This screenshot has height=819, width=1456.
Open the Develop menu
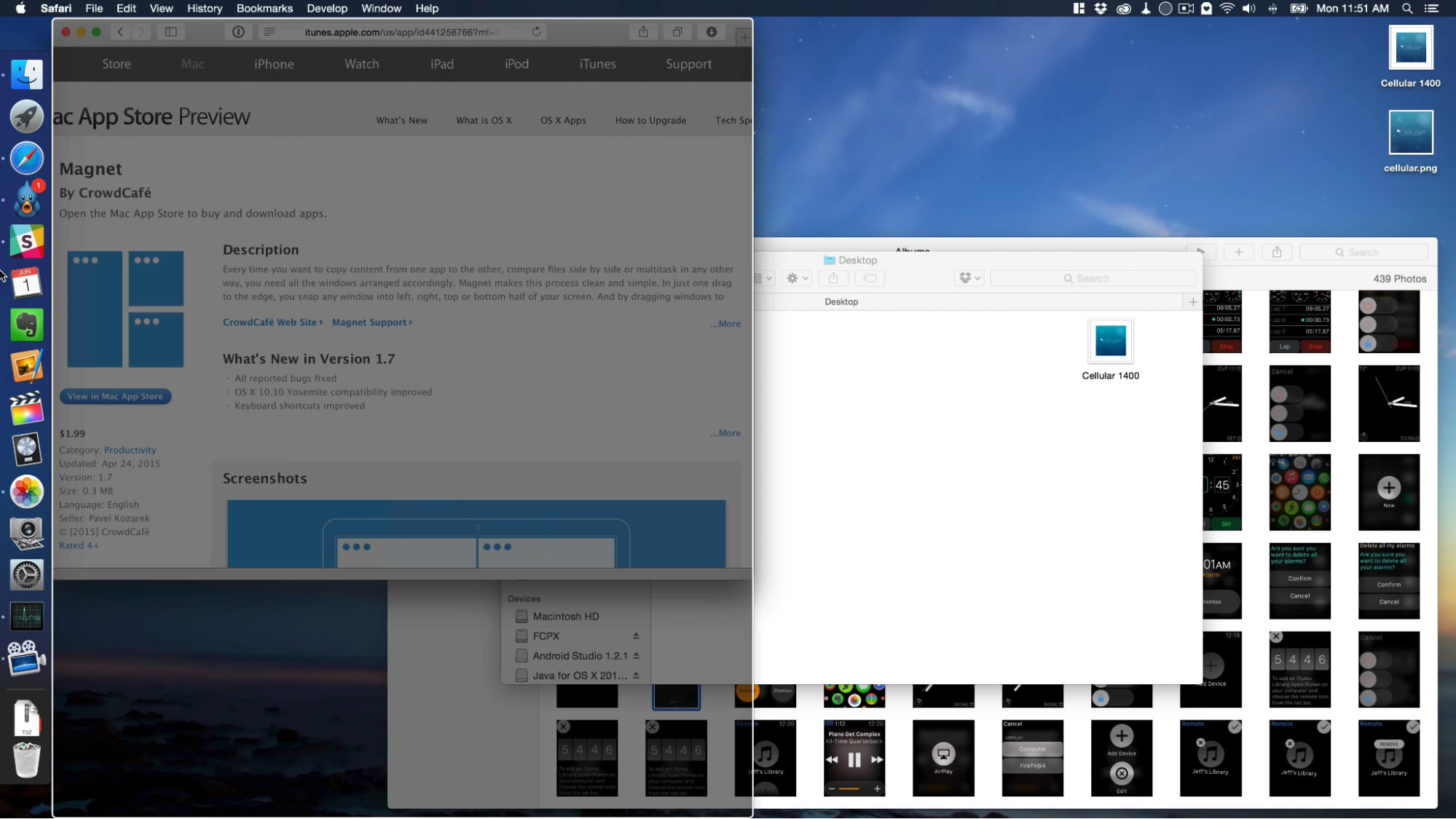(x=327, y=9)
